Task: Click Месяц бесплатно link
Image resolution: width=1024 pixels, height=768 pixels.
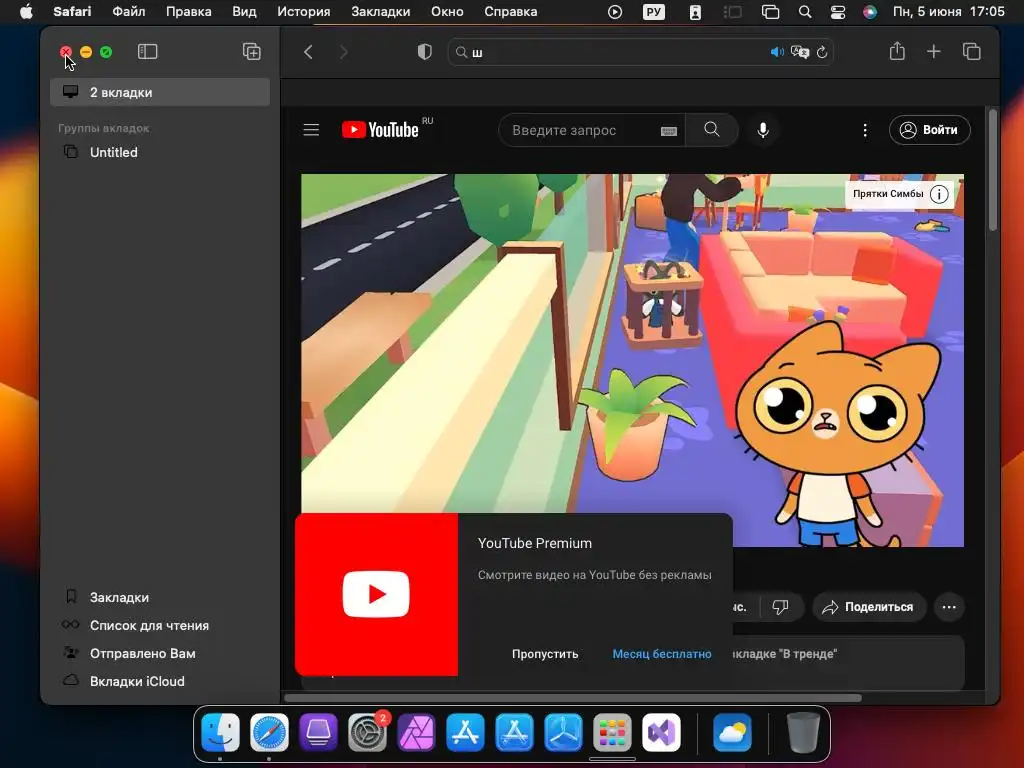Action: point(662,654)
